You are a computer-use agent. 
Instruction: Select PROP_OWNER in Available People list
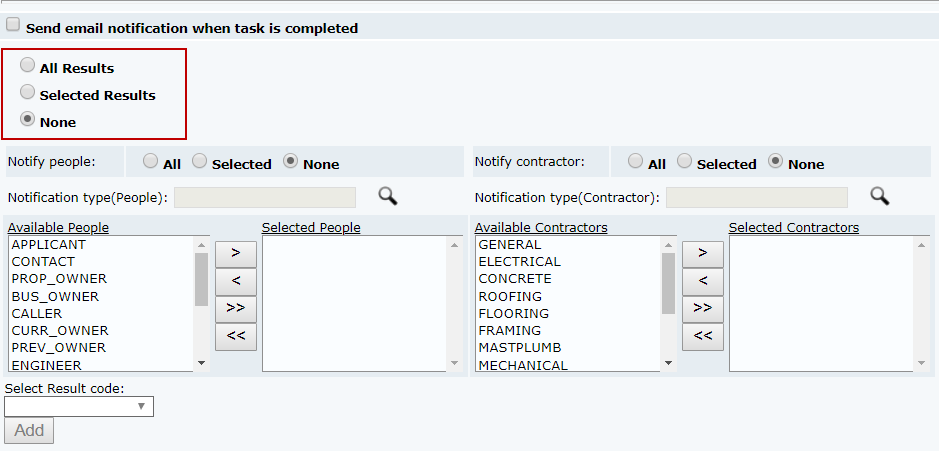pyautogui.click(x=59, y=279)
